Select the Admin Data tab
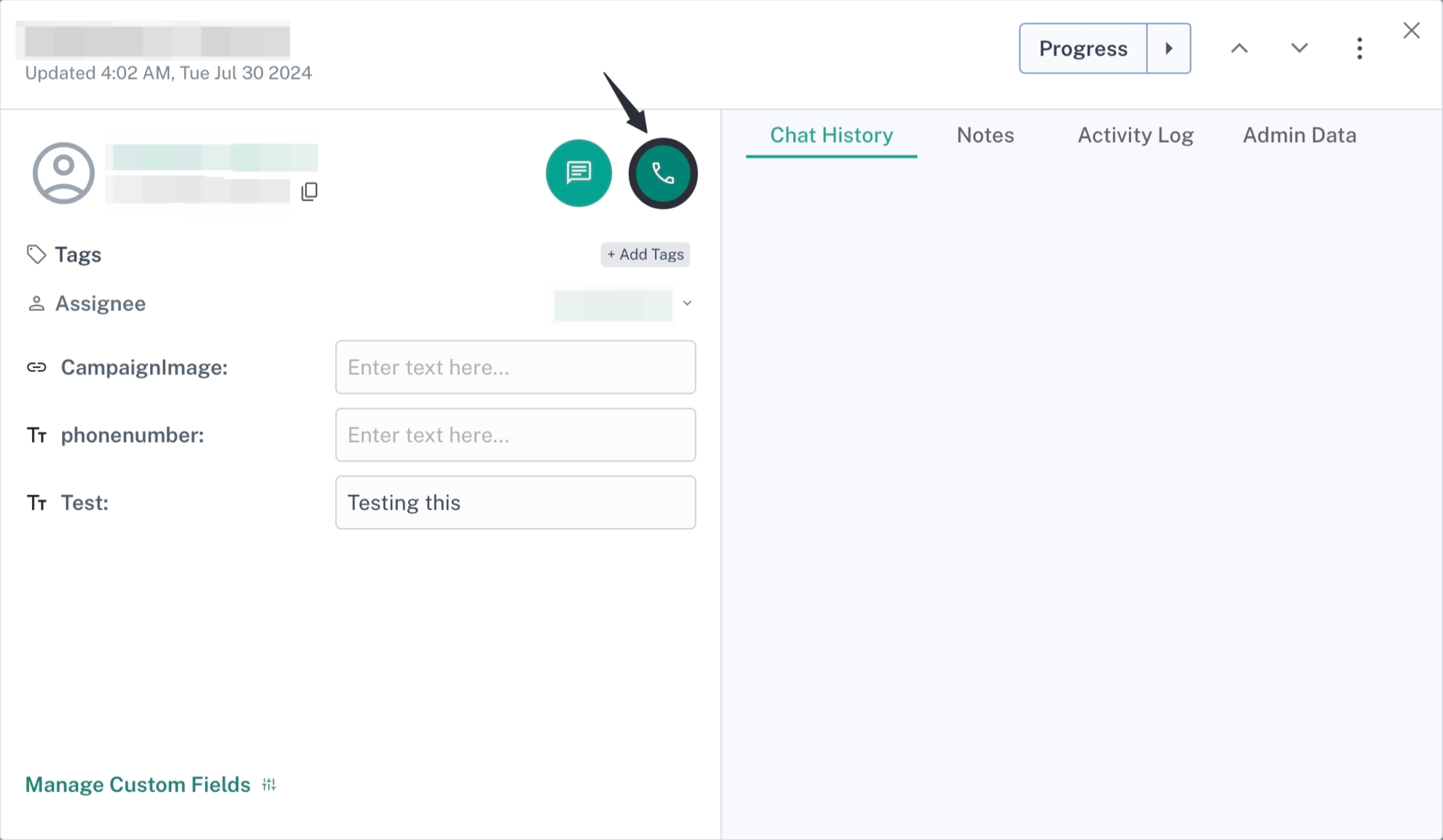The height and width of the screenshot is (840, 1443). tap(1299, 135)
